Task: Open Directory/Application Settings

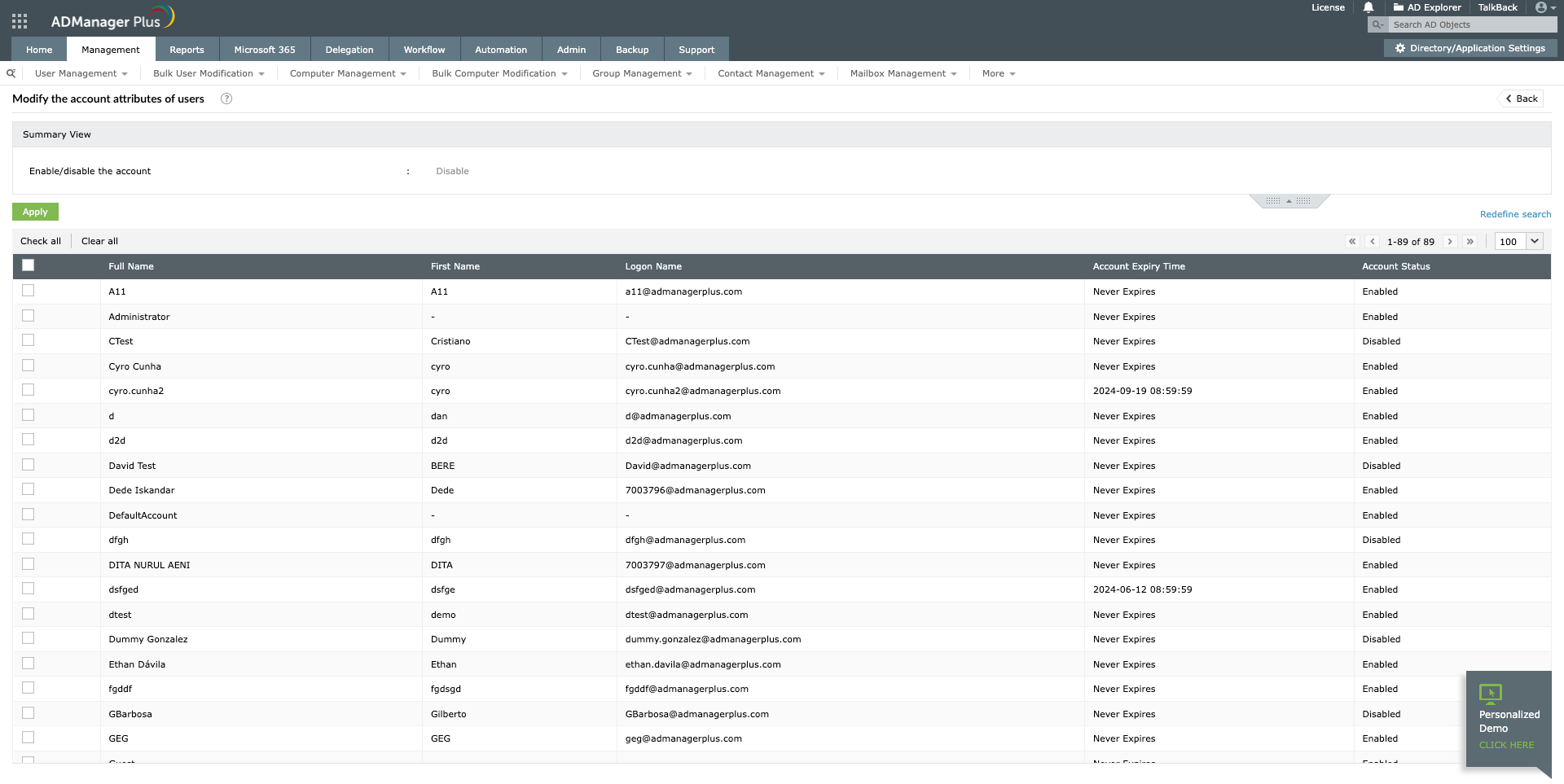Action: [x=1470, y=48]
